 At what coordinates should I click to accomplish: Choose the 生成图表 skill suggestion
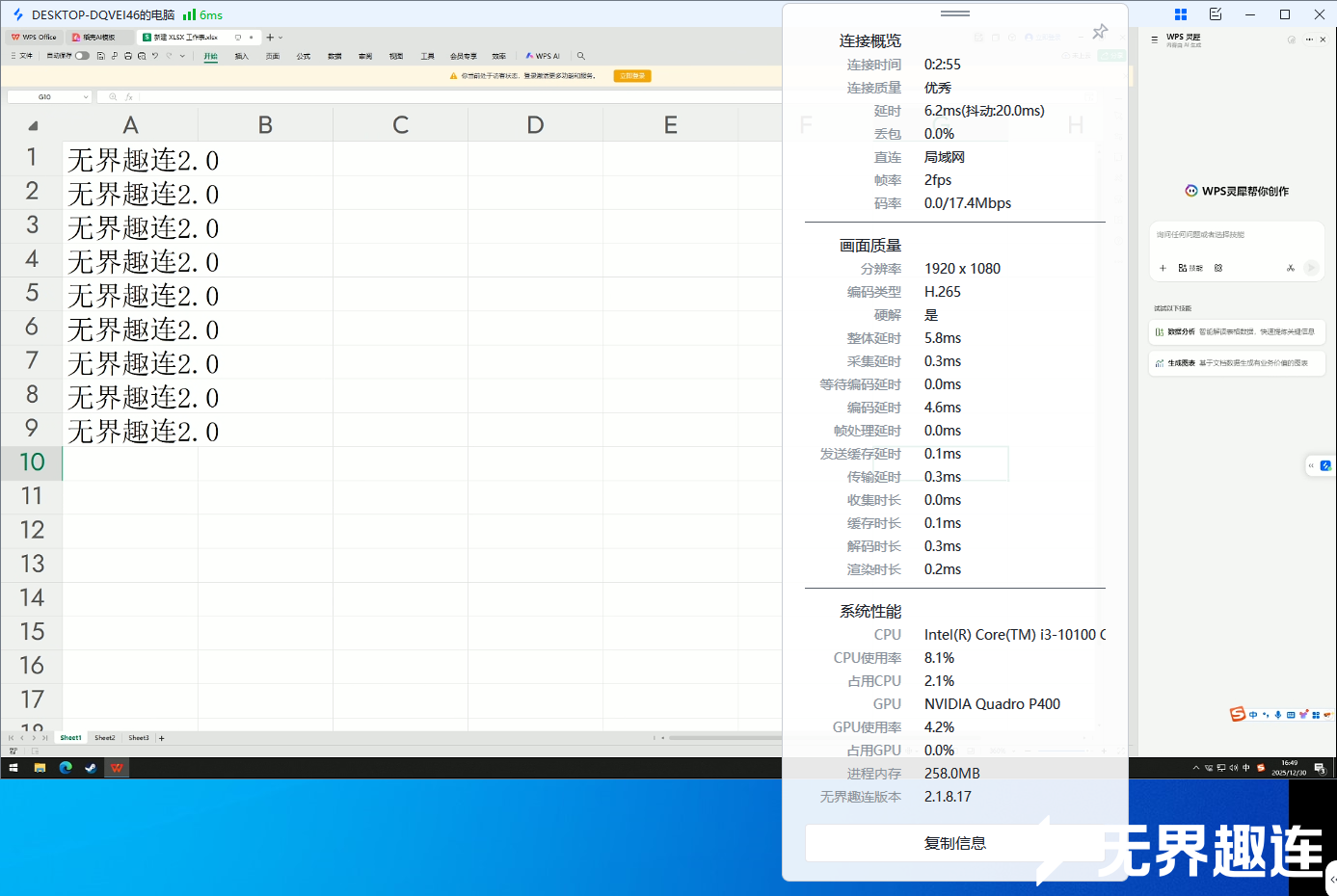[1237, 363]
